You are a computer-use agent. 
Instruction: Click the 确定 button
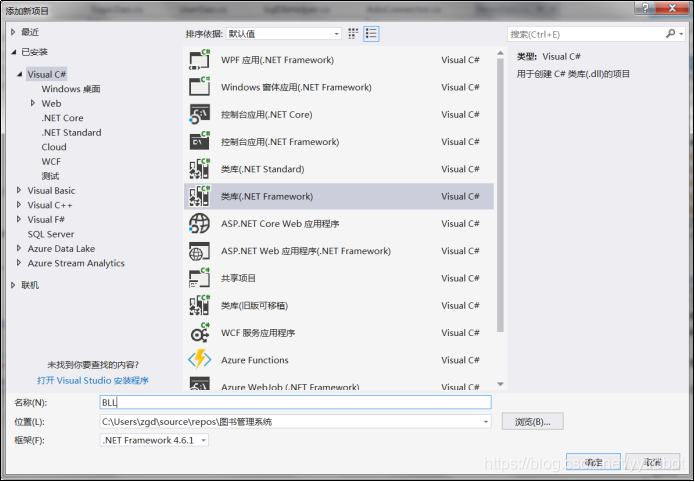point(593,462)
